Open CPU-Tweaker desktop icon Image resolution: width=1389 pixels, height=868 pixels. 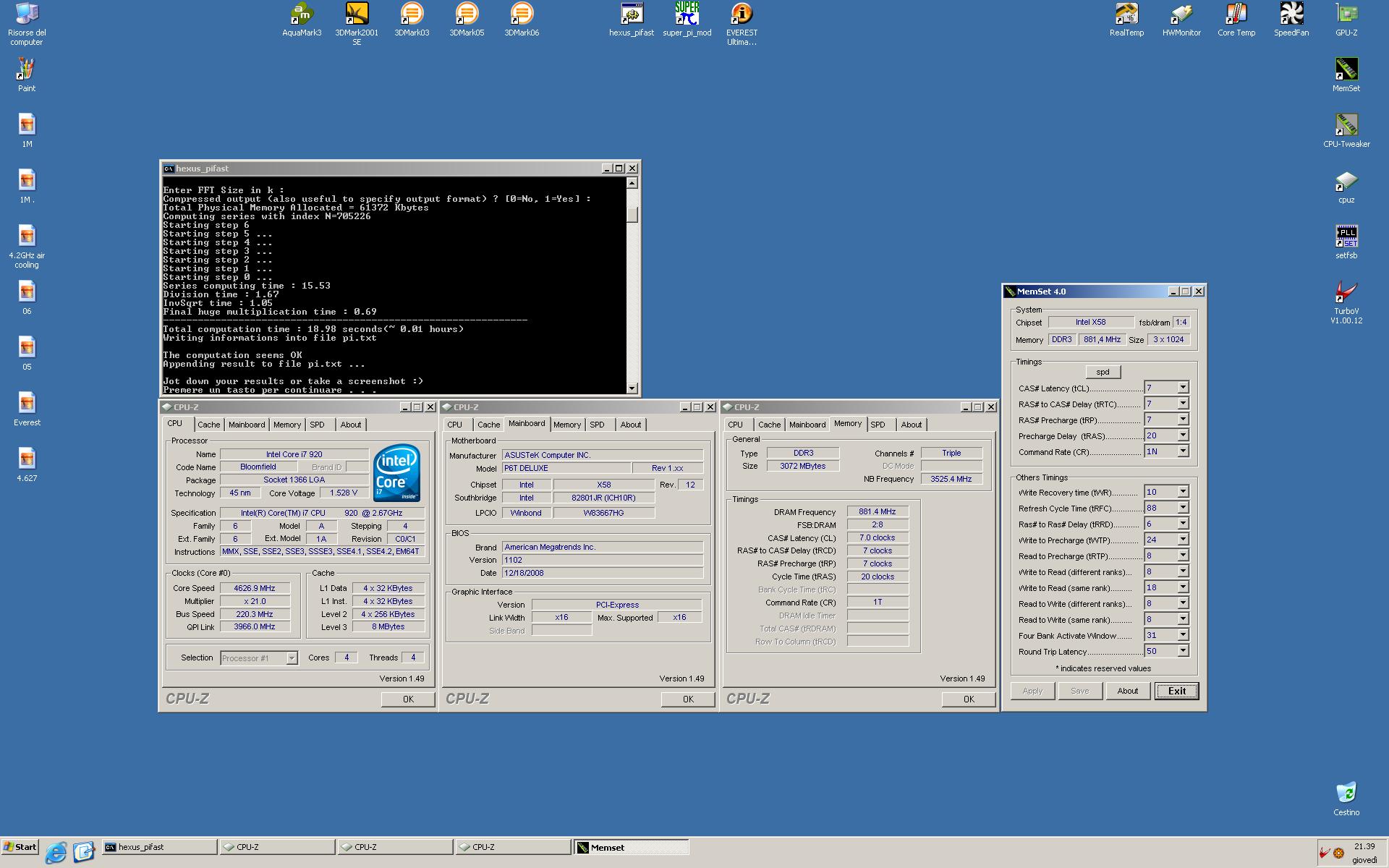[x=1346, y=130]
